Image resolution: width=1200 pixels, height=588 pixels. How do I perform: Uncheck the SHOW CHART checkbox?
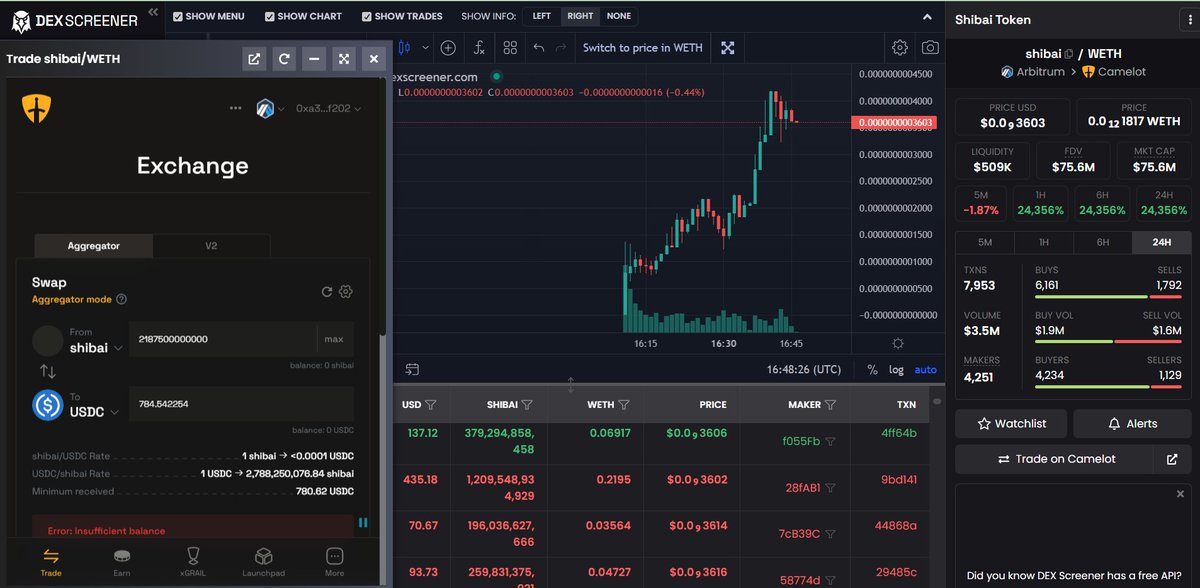click(270, 16)
